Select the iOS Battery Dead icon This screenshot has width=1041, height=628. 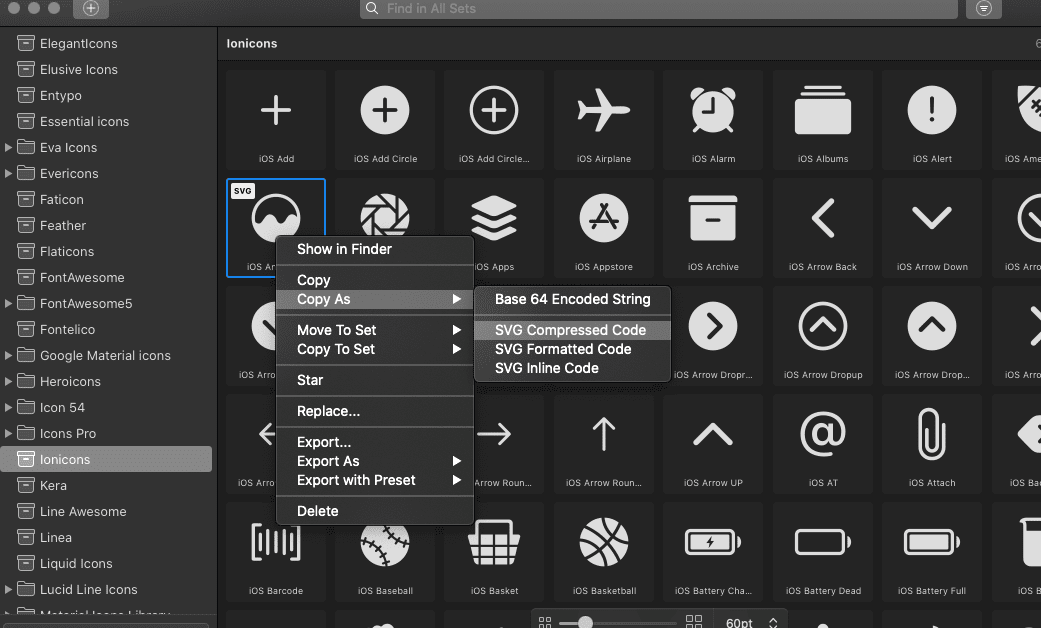tap(823, 552)
